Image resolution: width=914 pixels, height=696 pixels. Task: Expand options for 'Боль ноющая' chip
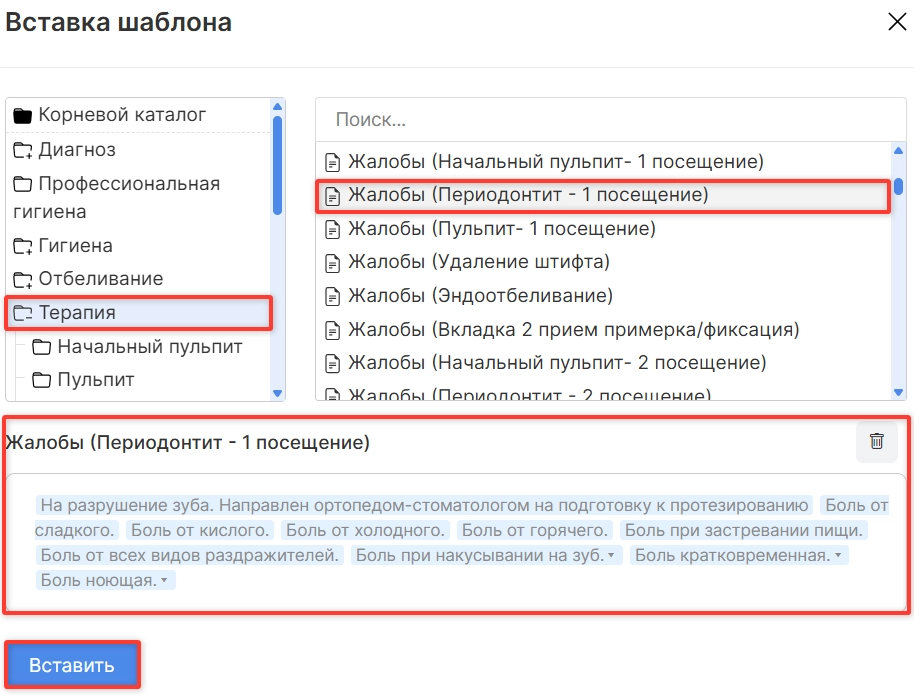(x=163, y=580)
